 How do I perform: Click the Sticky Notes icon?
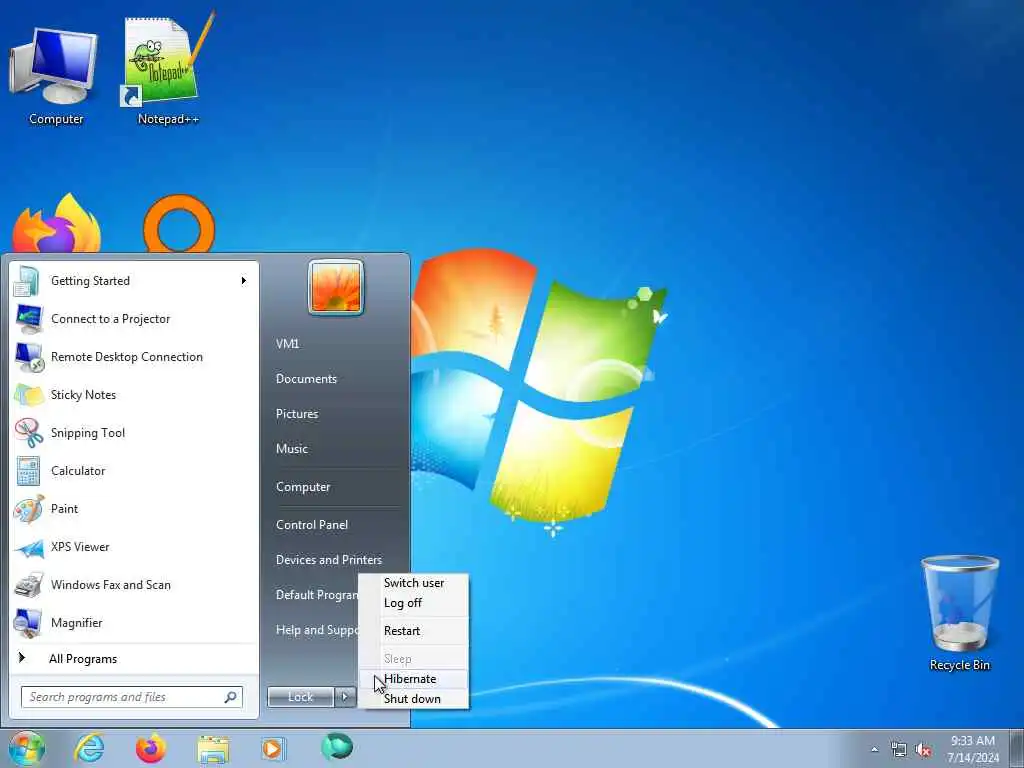point(29,395)
